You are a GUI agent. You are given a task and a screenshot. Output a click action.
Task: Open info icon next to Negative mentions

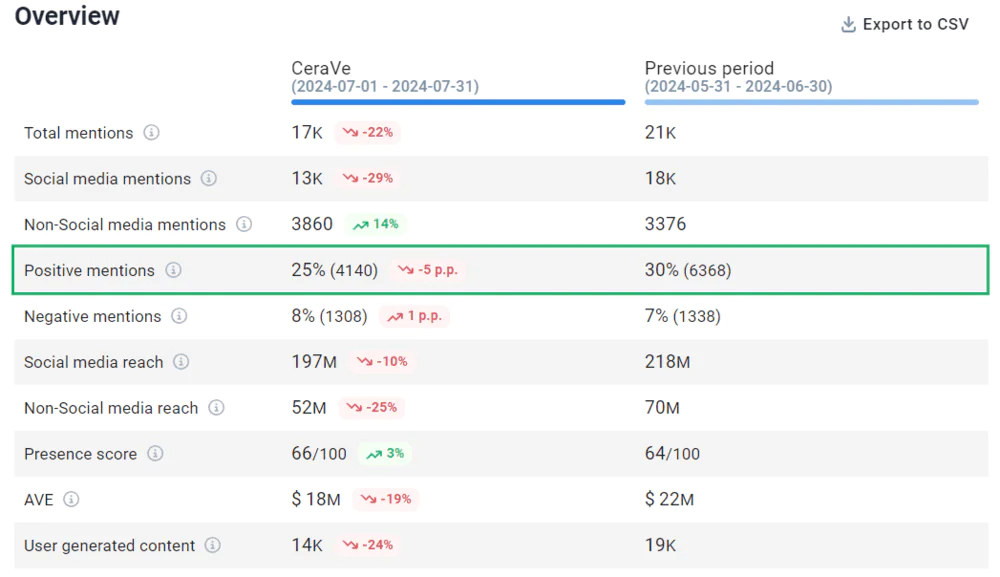pyautogui.click(x=179, y=316)
